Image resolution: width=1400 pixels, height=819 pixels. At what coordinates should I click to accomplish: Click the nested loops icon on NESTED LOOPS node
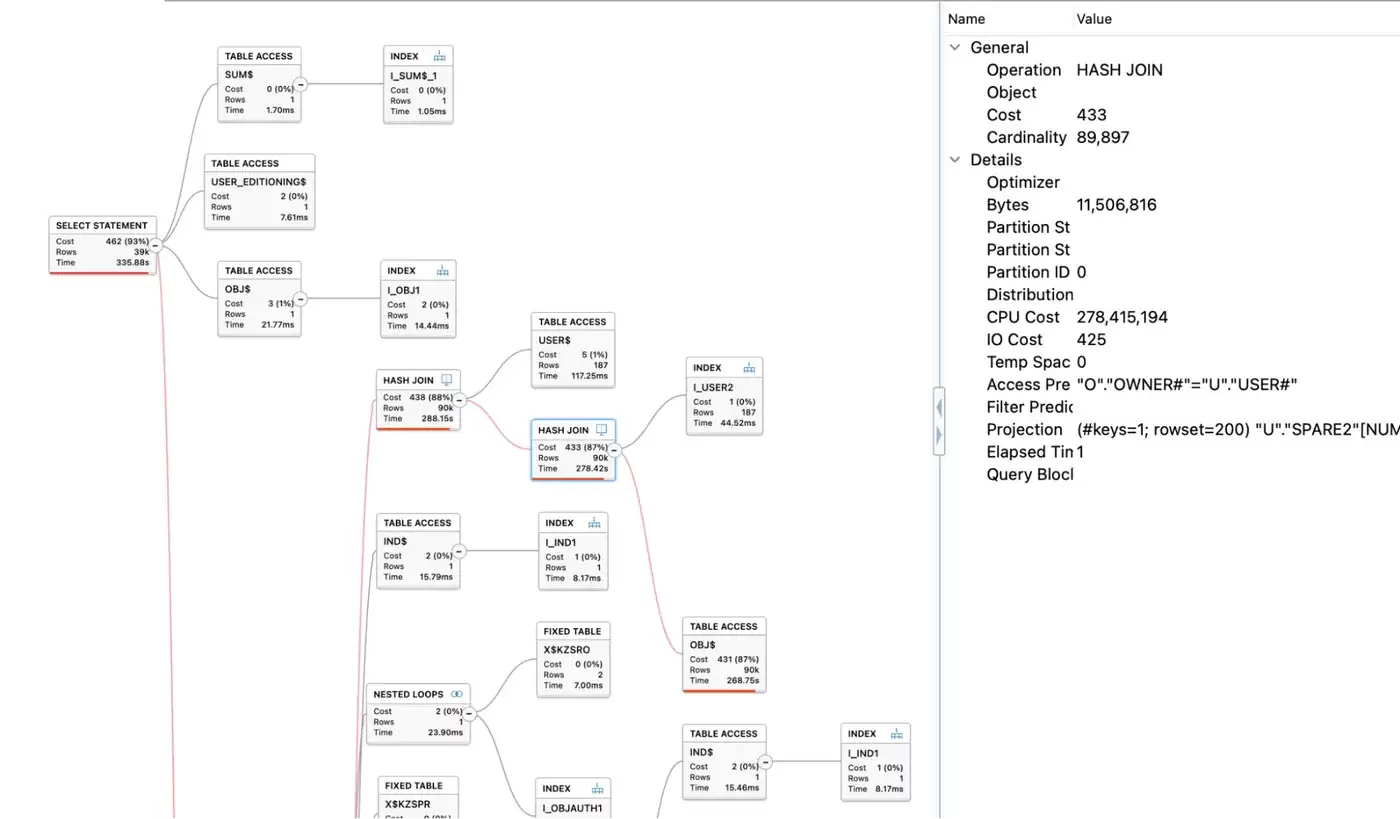457,694
